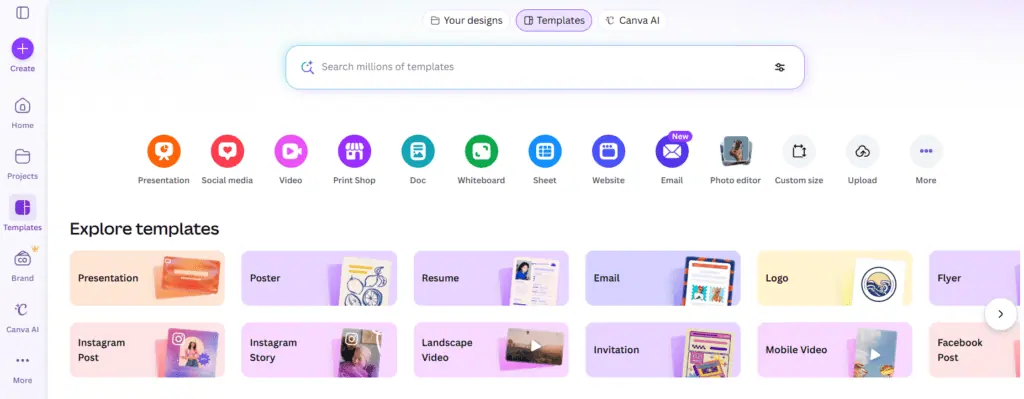1024x399 pixels.
Task: Open the Print Shop icon
Action: tap(354, 152)
